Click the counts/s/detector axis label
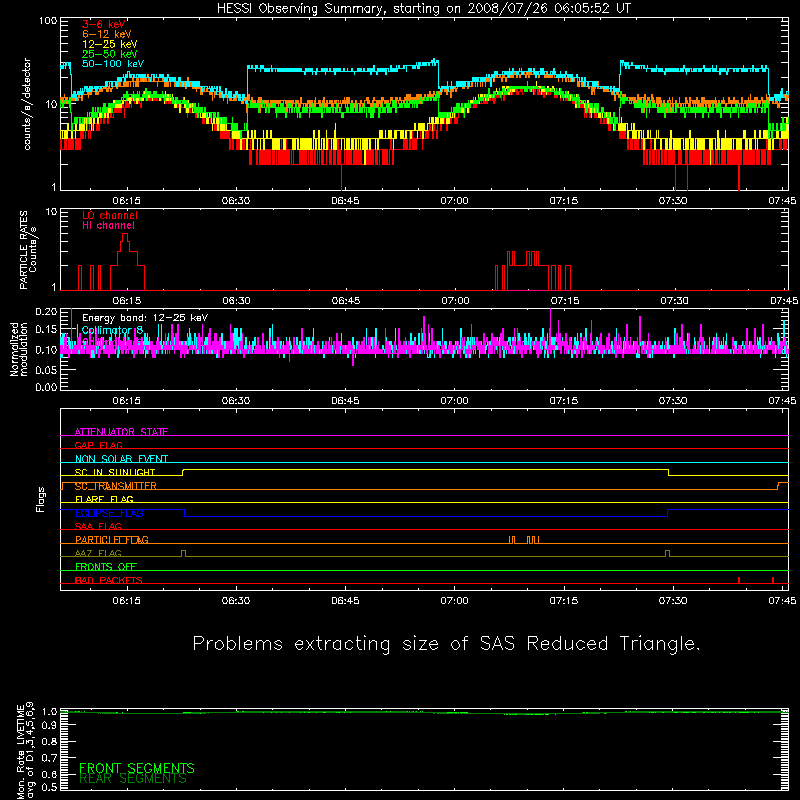The width and height of the screenshot is (800, 800). click(x=27, y=104)
